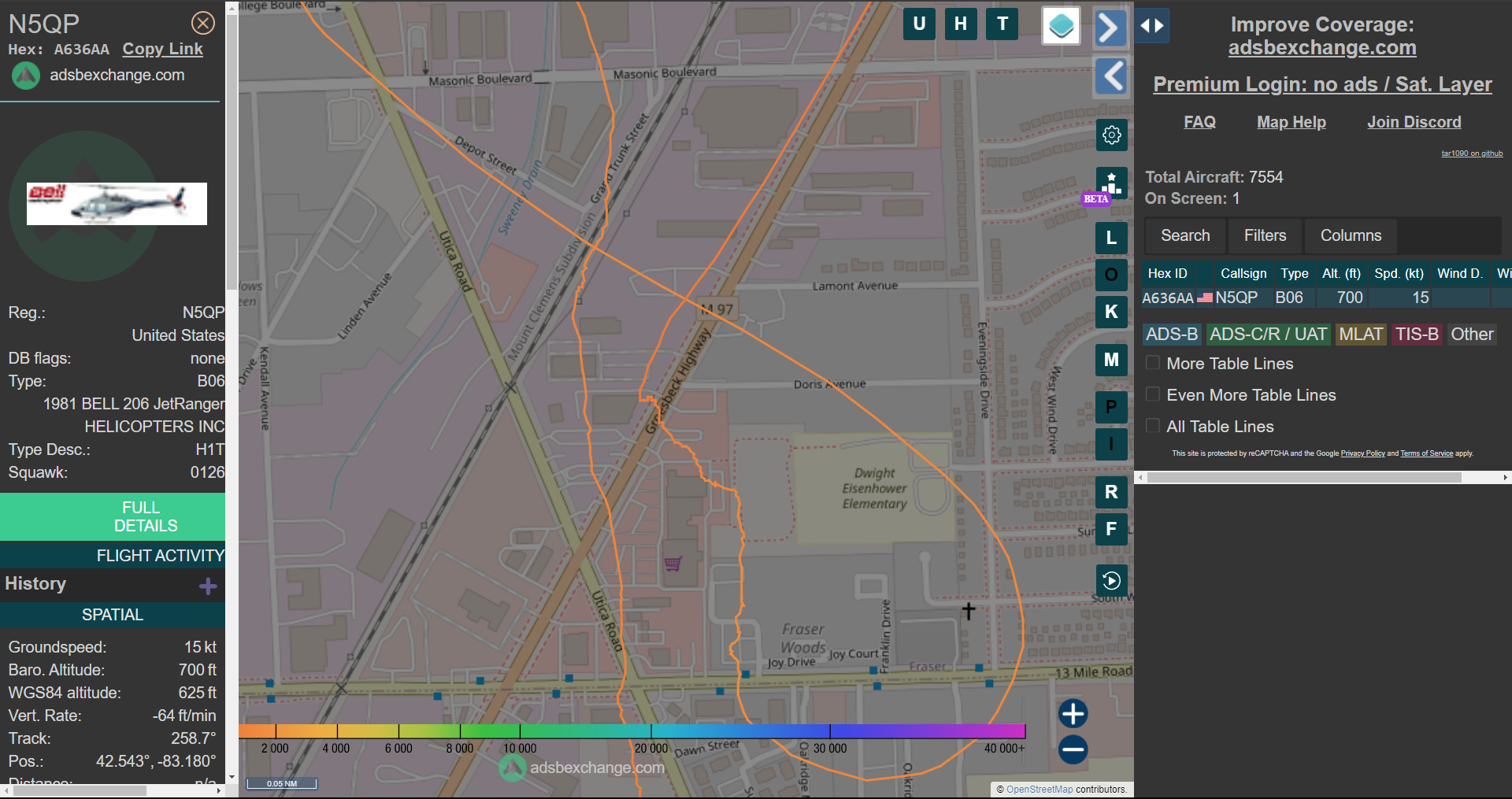Toggle the O map button
Screen dimensions: 1512x799
(x=1111, y=275)
